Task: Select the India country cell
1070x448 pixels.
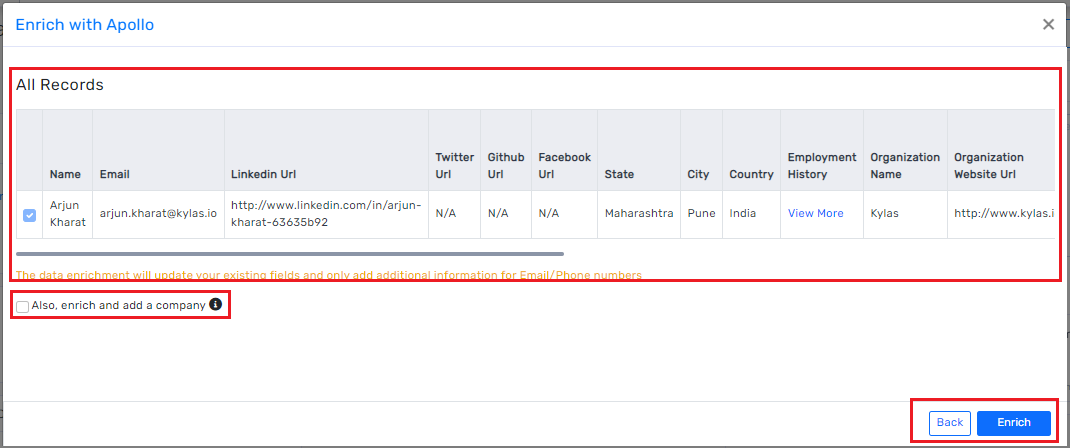Action: click(x=751, y=215)
